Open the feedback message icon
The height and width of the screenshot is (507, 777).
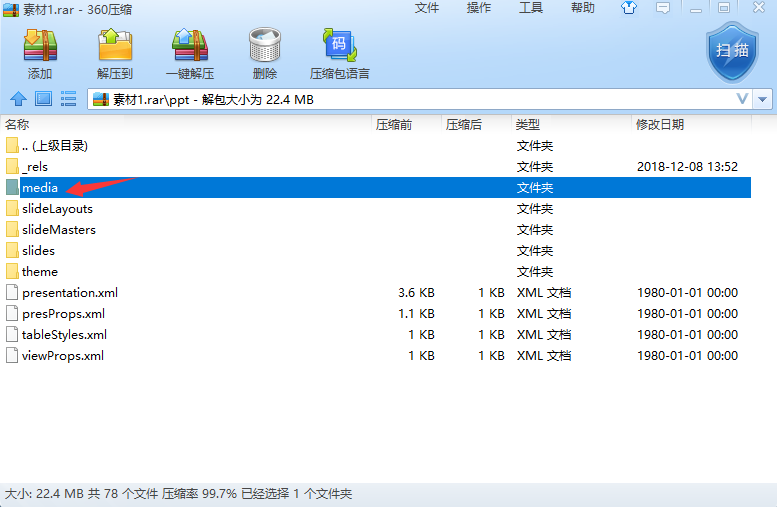point(663,8)
